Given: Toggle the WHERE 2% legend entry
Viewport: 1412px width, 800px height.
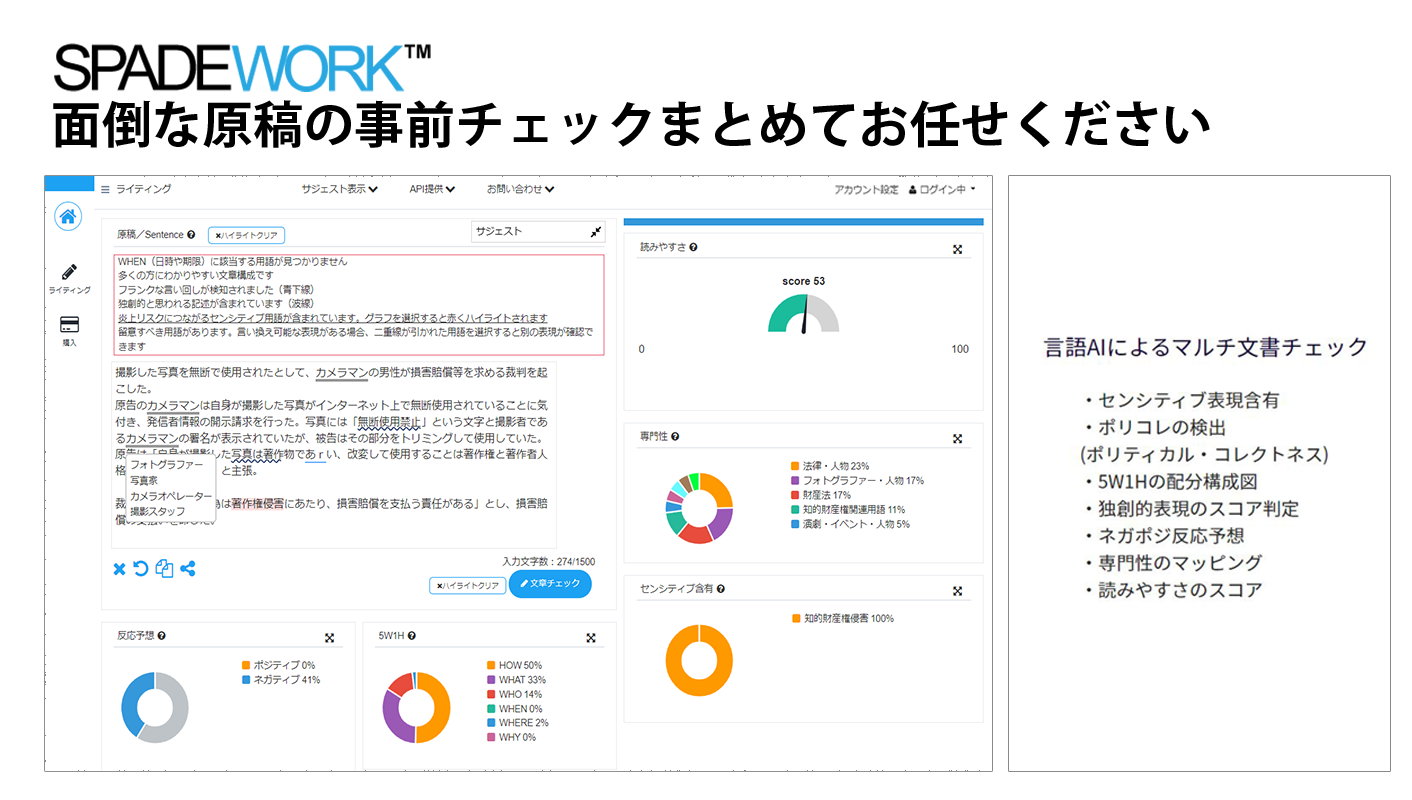Looking at the screenshot, I should click(517, 723).
